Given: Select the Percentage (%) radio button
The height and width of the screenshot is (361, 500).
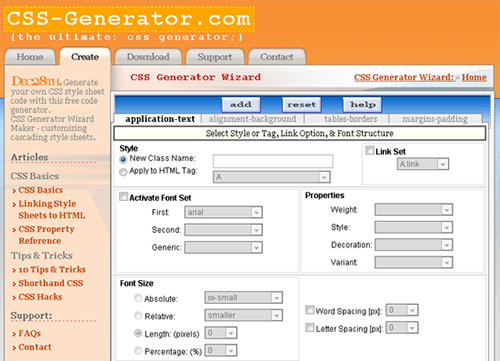Looking at the screenshot, I should pyautogui.click(x=138, y=351).
